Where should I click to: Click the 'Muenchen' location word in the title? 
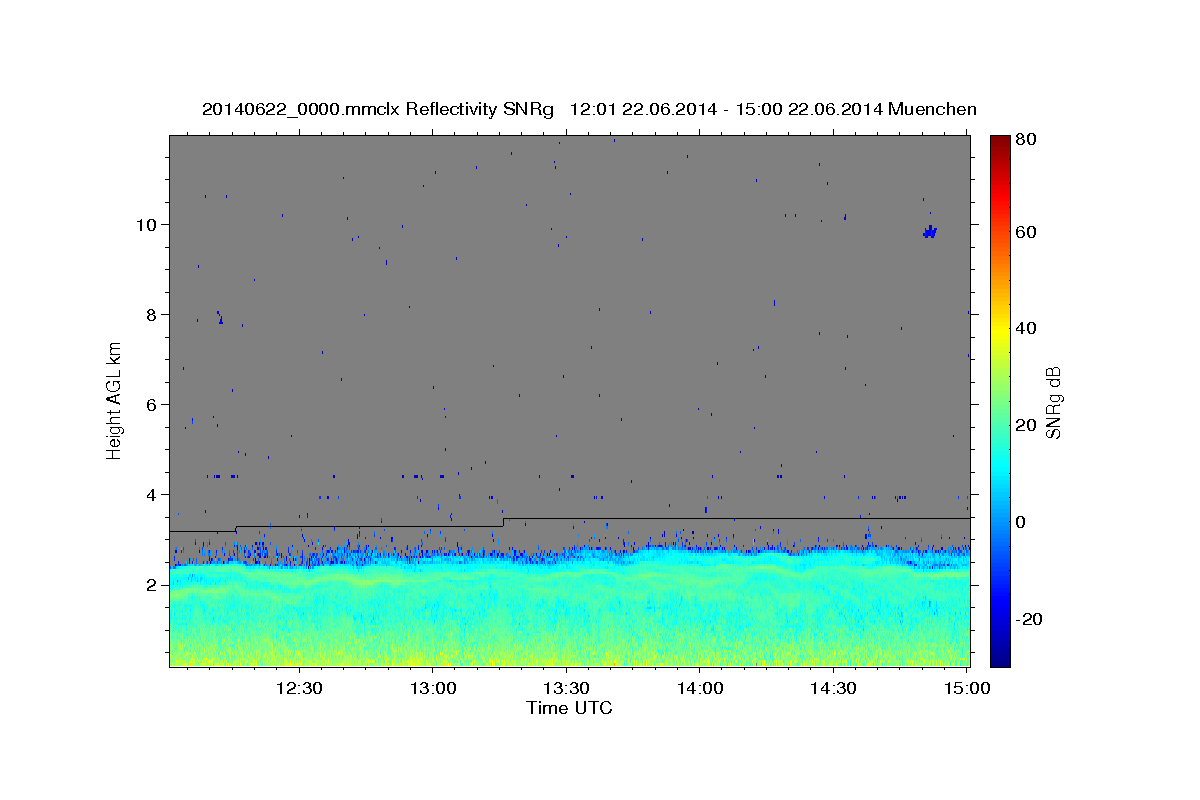(932, 109)
